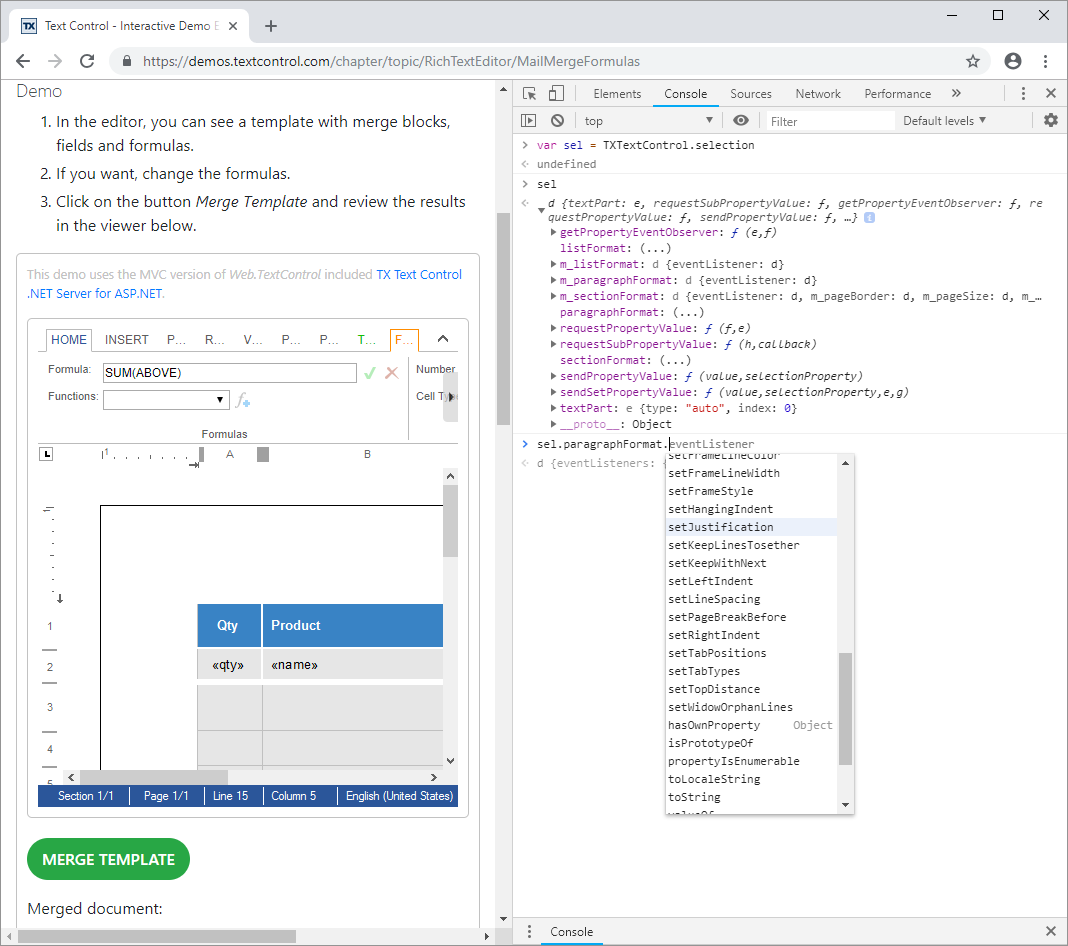Select the inspect element tool in DevTools
The image size is (1068, 946).
(x=528, y=93)
